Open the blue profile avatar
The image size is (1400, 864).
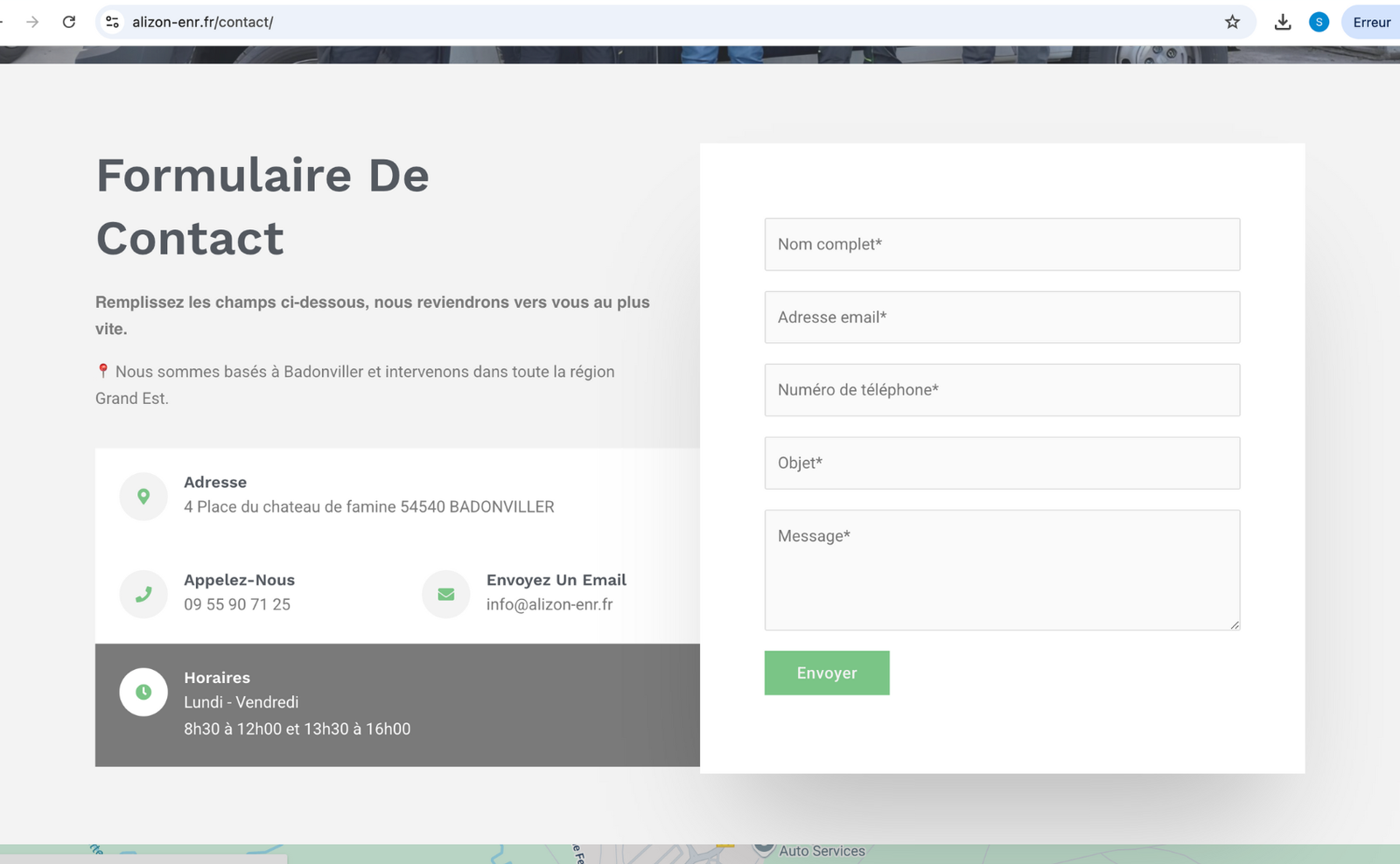(1319, 22)
